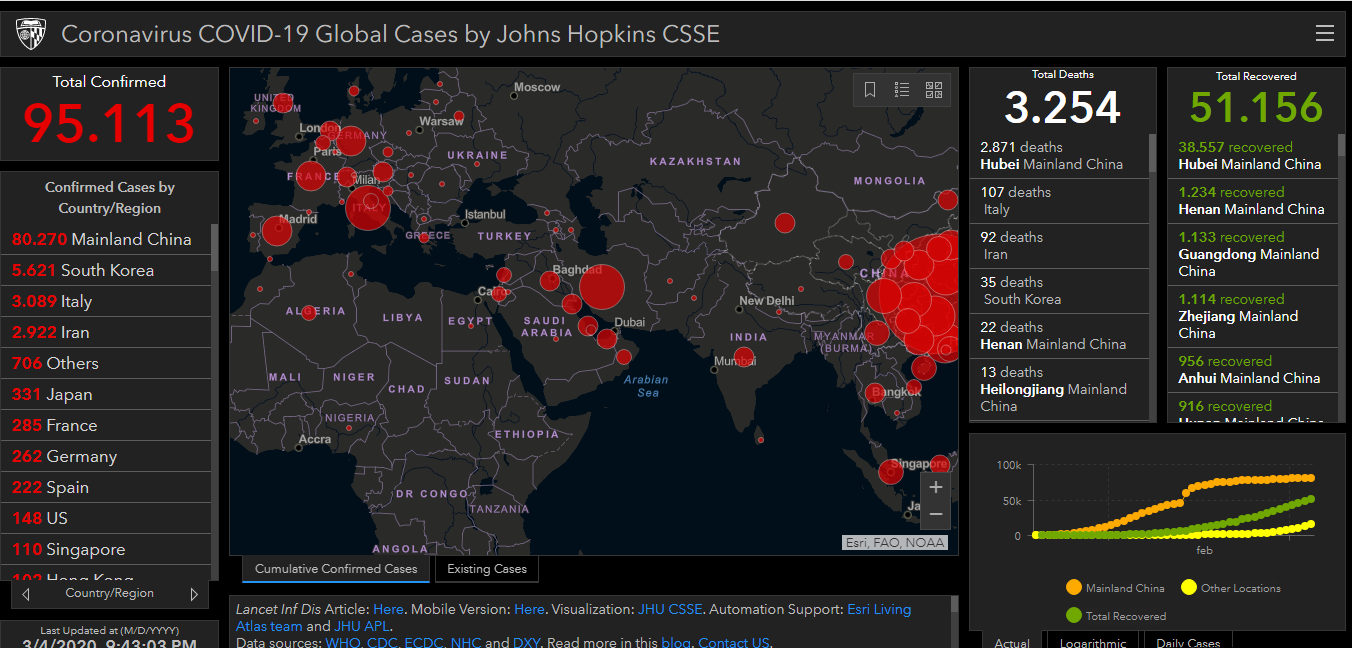
Task: Select 331 Japan row
Action: [106, 394]
